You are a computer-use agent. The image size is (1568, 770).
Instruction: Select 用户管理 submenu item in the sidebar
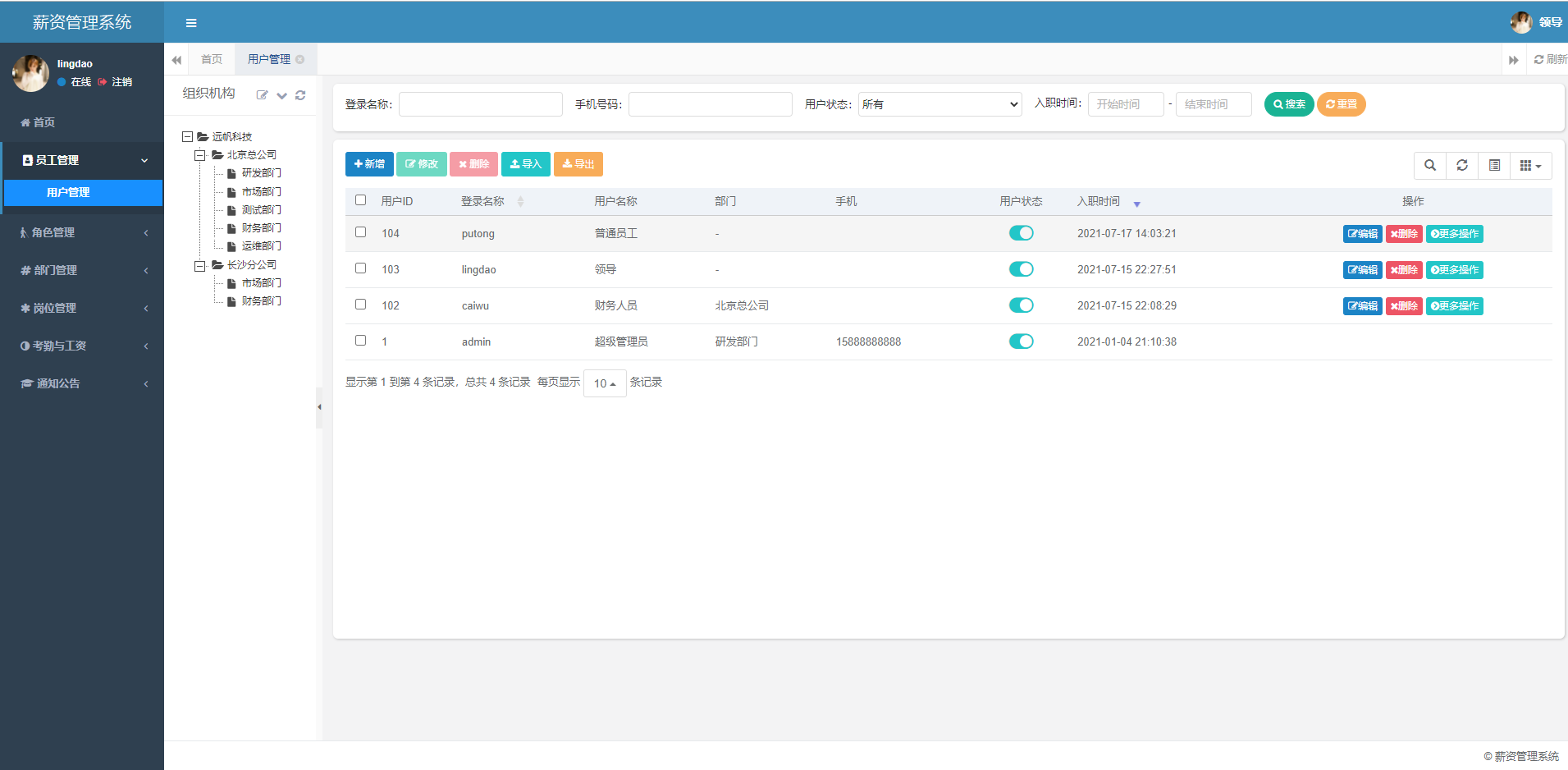tap(83, 193)
